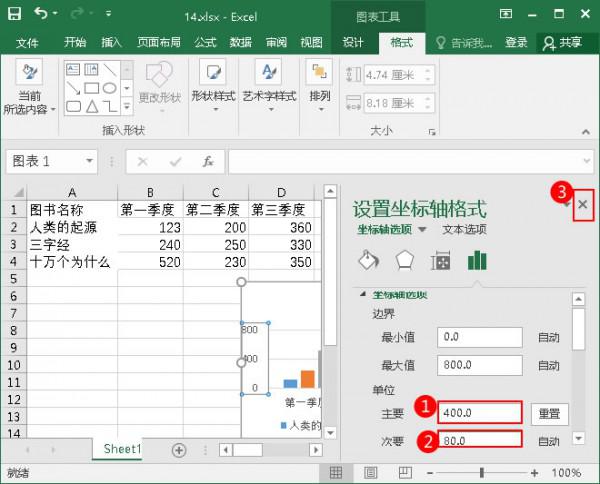Select the arrow line shape
Image resolution: width=600 pixels, height=484 pixels.
pyautogui.click(x=73, y=88)
